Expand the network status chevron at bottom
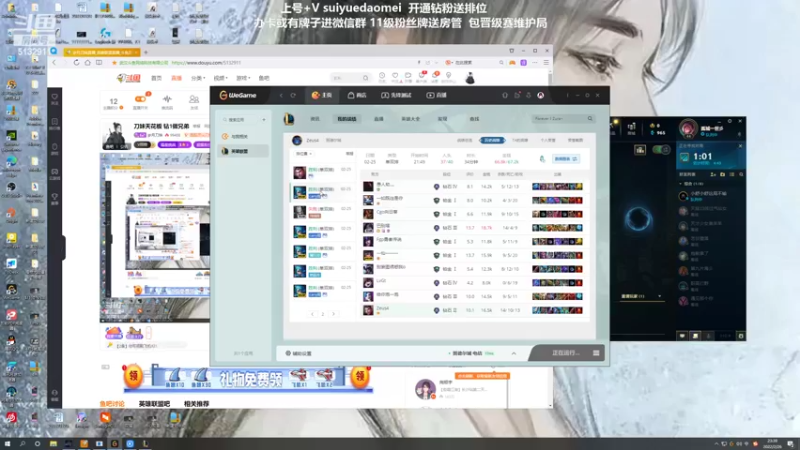The width and height of the screenshot is (800, 450). click(x=514, y=353)
